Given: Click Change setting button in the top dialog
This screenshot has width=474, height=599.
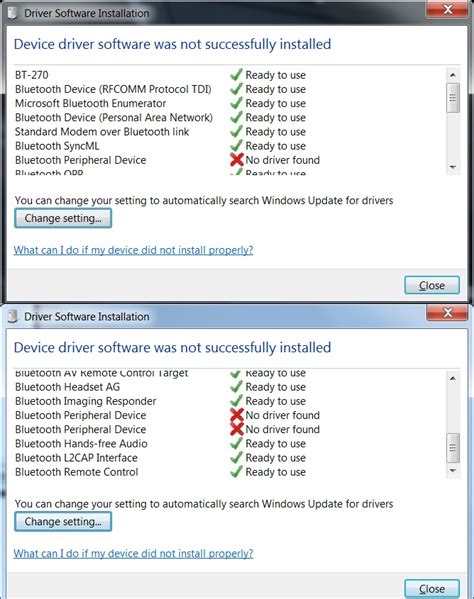Looking at the screenshot, I should coord(63,218).
